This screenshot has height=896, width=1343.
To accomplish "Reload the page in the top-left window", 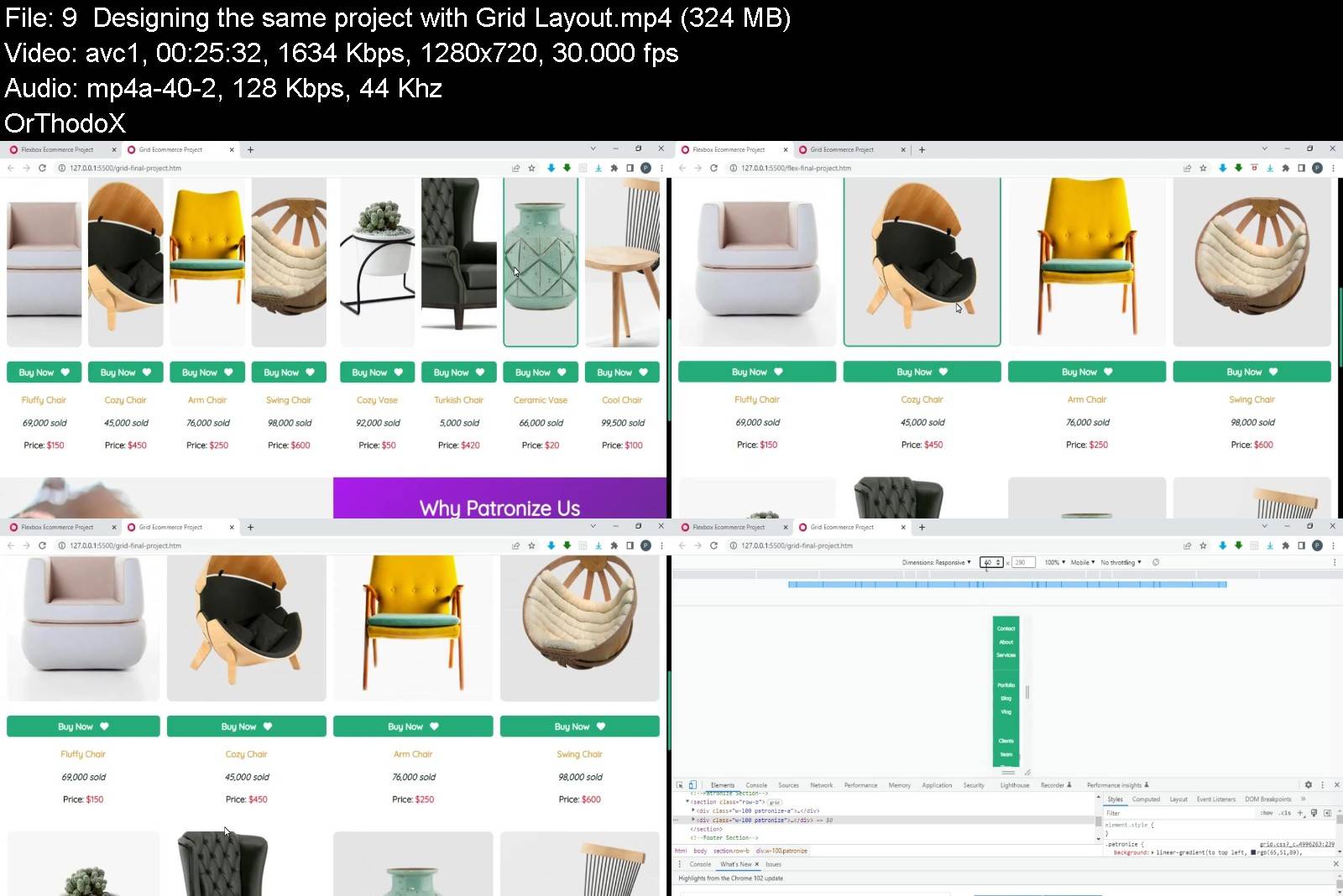I will click(42, 168).
